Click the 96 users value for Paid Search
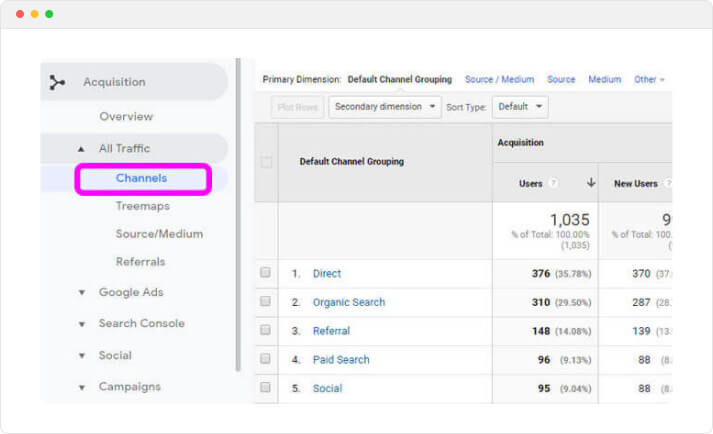Screen dimensions: 713x434 544,359
